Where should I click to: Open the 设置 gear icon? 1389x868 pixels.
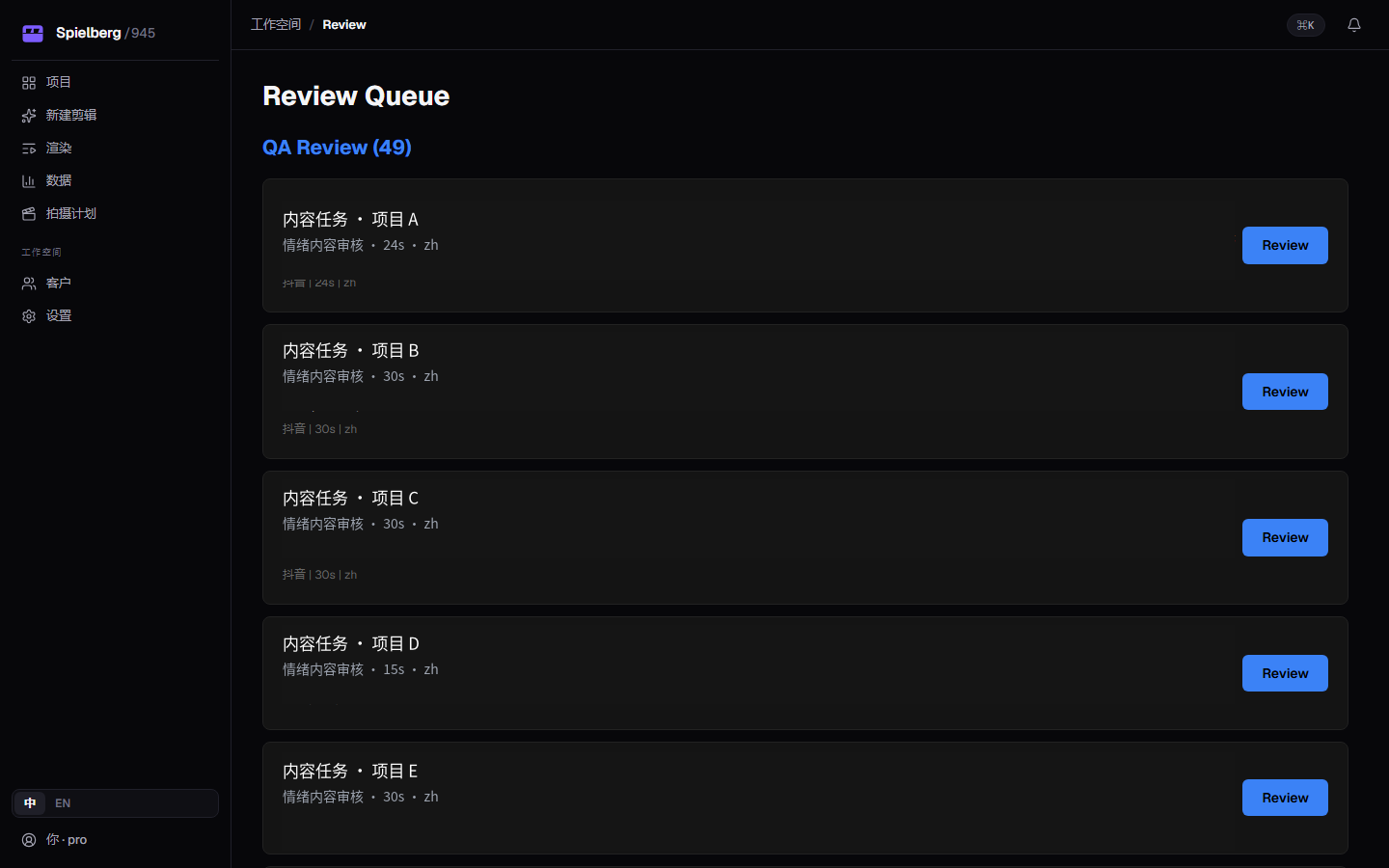tap(29, 316)
